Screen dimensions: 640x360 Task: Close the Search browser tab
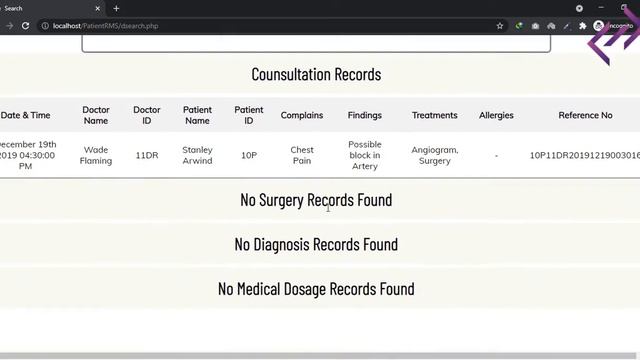(x=98, y=8)
